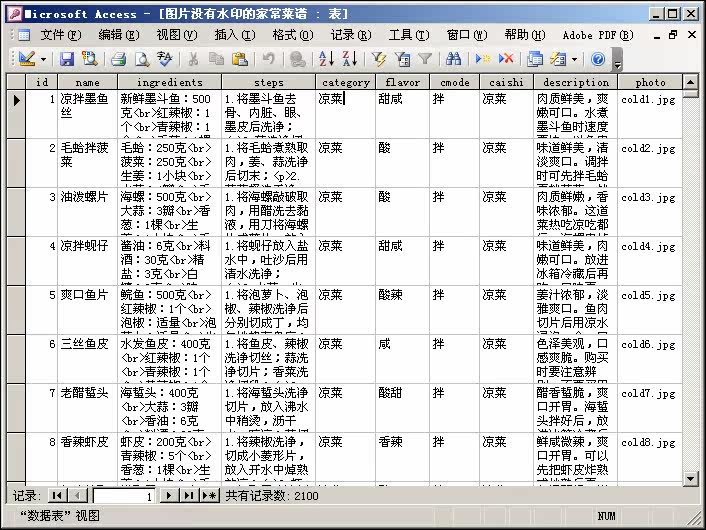This screenshot has height=530, width=706.
Task: Switch to Design view icon
Action: pyautogui.click(x=27, y=59)
